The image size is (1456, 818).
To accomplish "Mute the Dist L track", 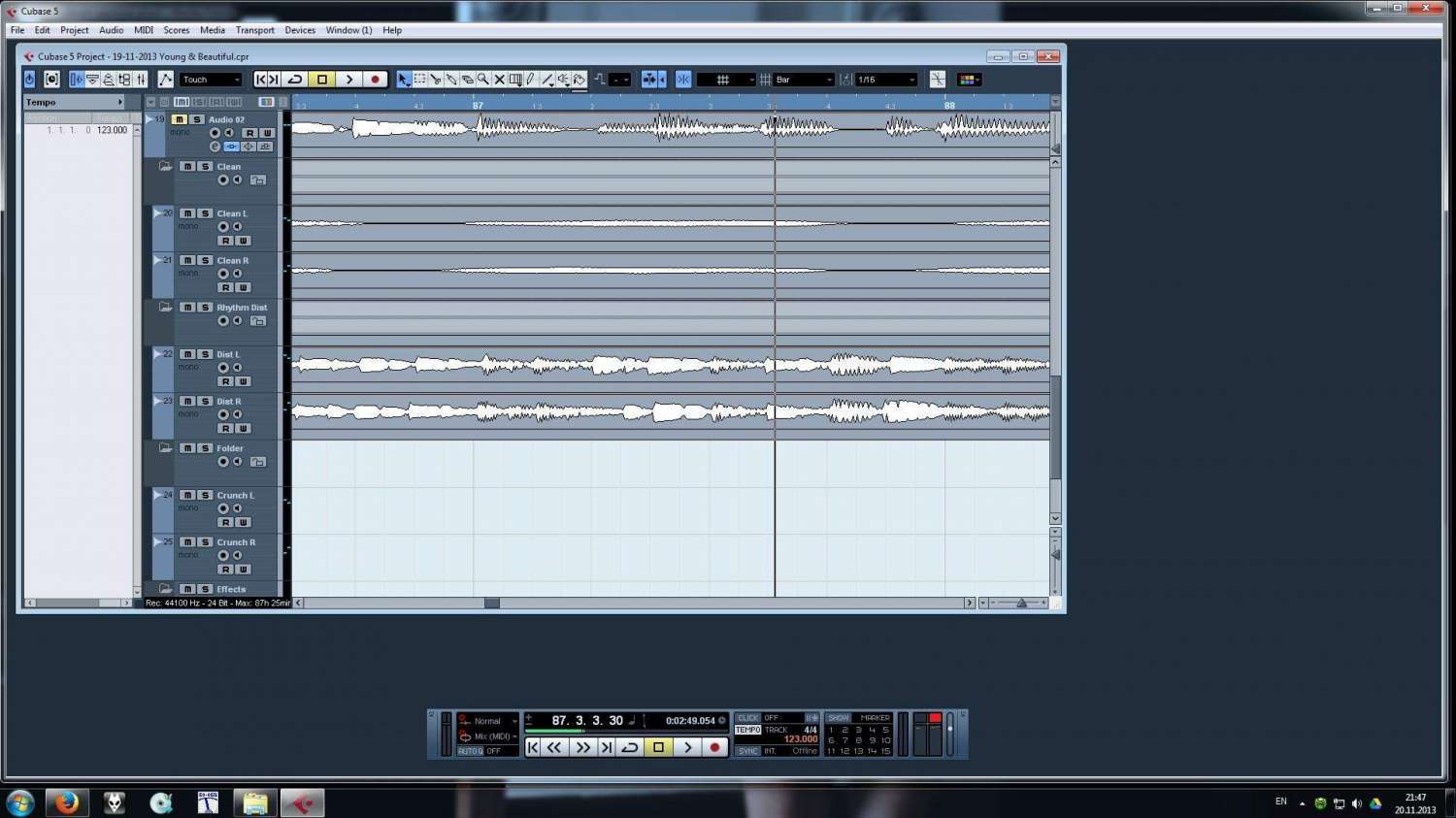I will [x=187, y=354].
